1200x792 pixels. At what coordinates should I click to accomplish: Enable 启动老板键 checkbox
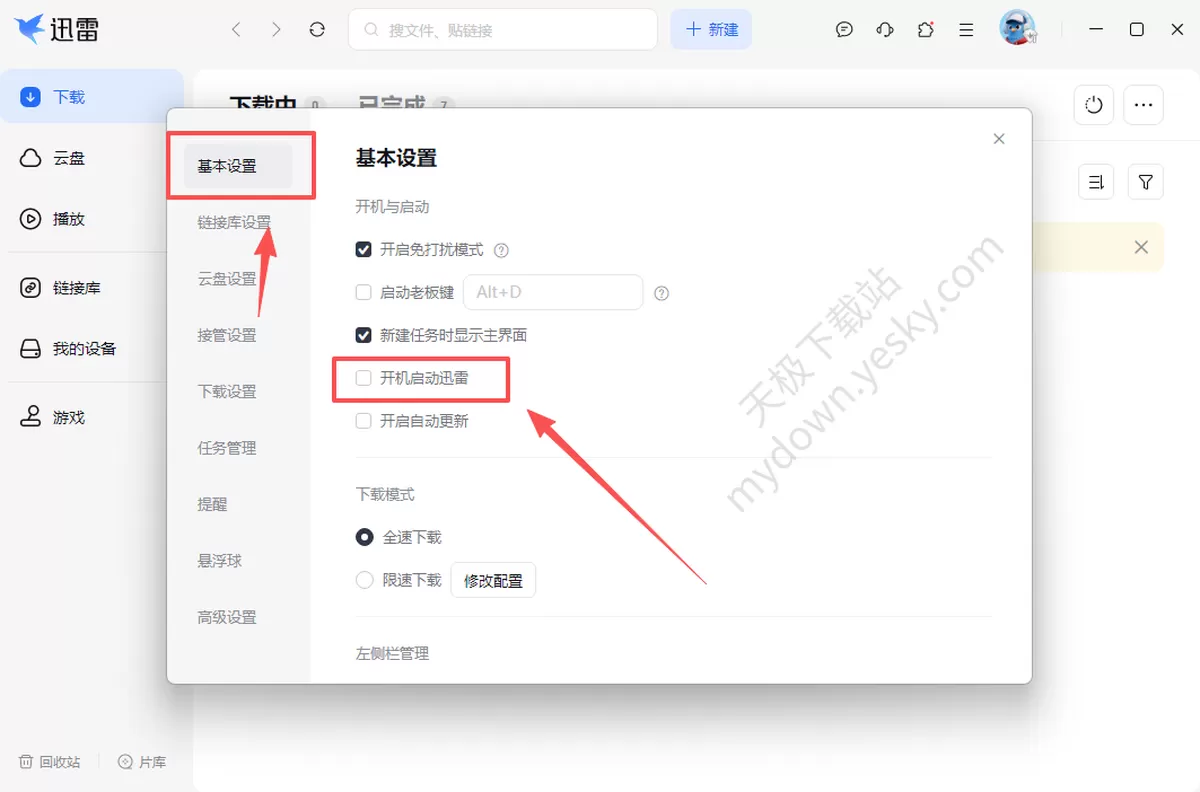pos(364,293)
